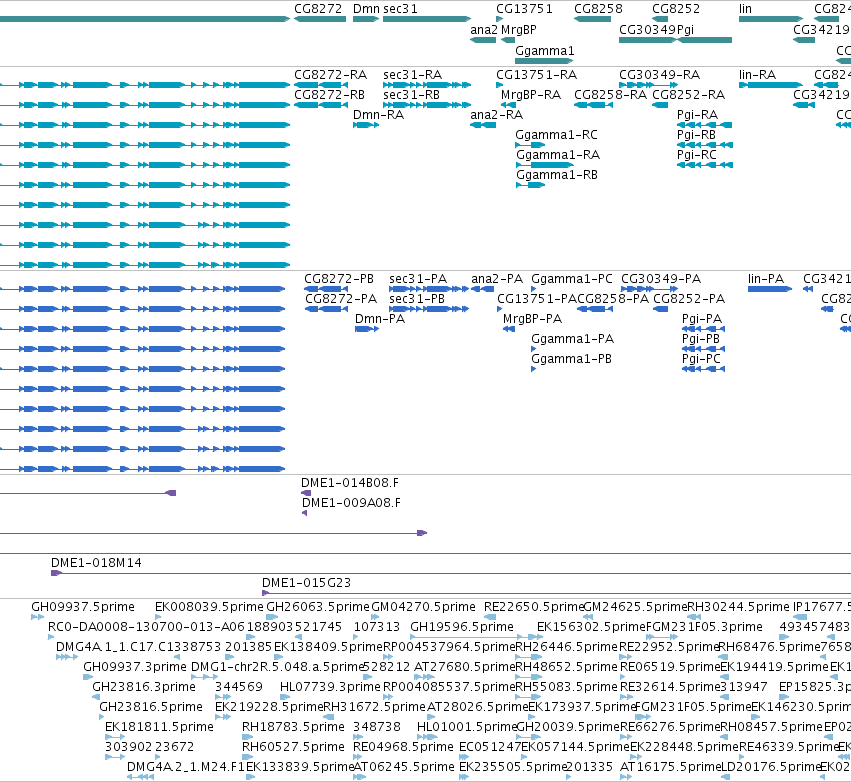Click transcript Ggamma1-RB
This screenshot has height=782, width=851.
coord(557,175)
